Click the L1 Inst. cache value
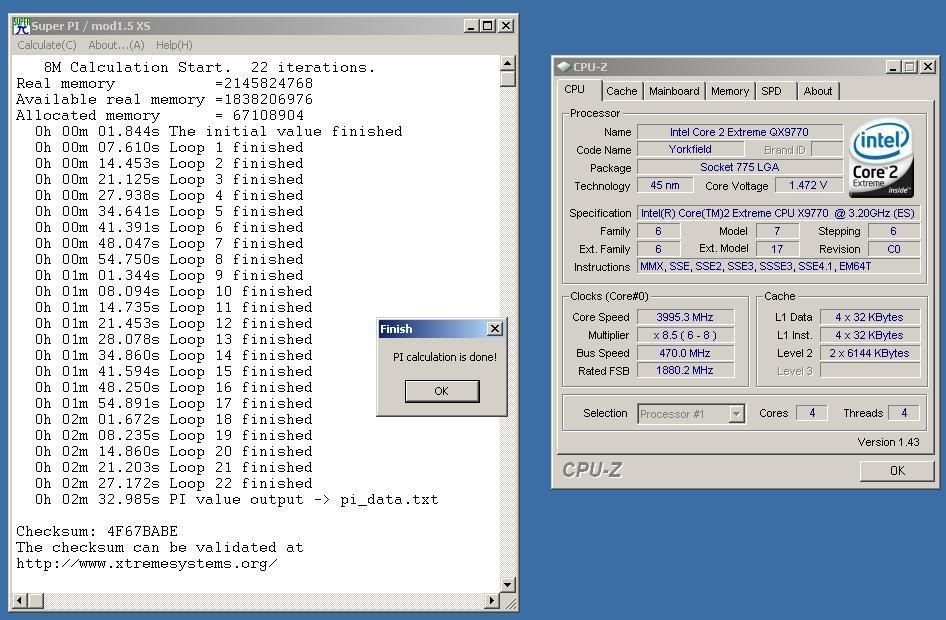This screenshot has width=946, height=620. pos(869,335)
